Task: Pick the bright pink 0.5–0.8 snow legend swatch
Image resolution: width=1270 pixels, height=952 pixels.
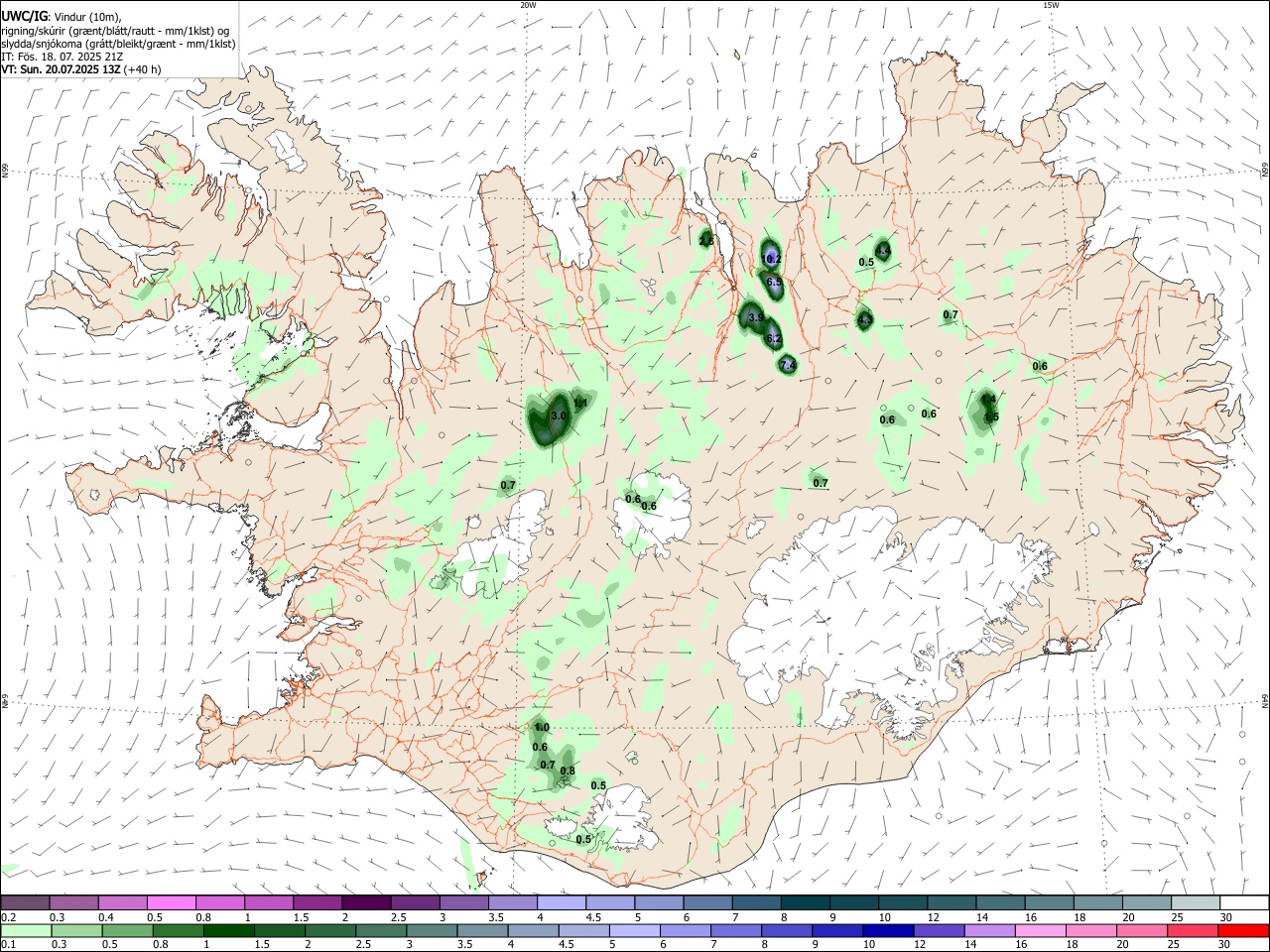Action: point(171,902)
